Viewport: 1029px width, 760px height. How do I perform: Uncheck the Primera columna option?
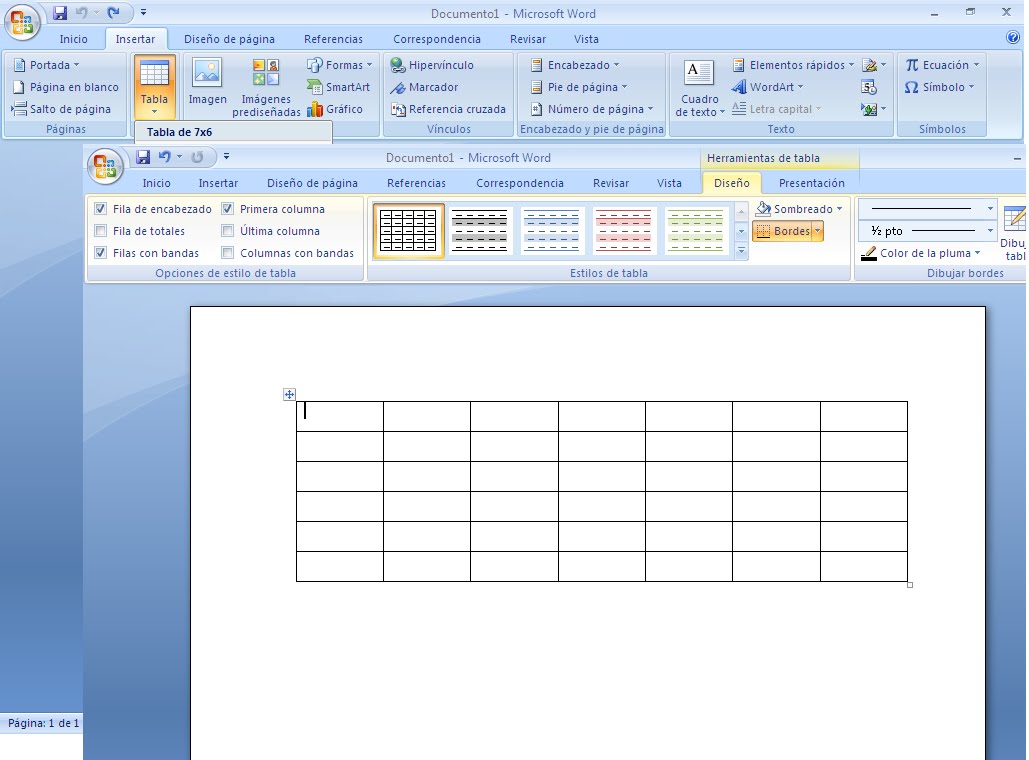[x=228, y=209]
